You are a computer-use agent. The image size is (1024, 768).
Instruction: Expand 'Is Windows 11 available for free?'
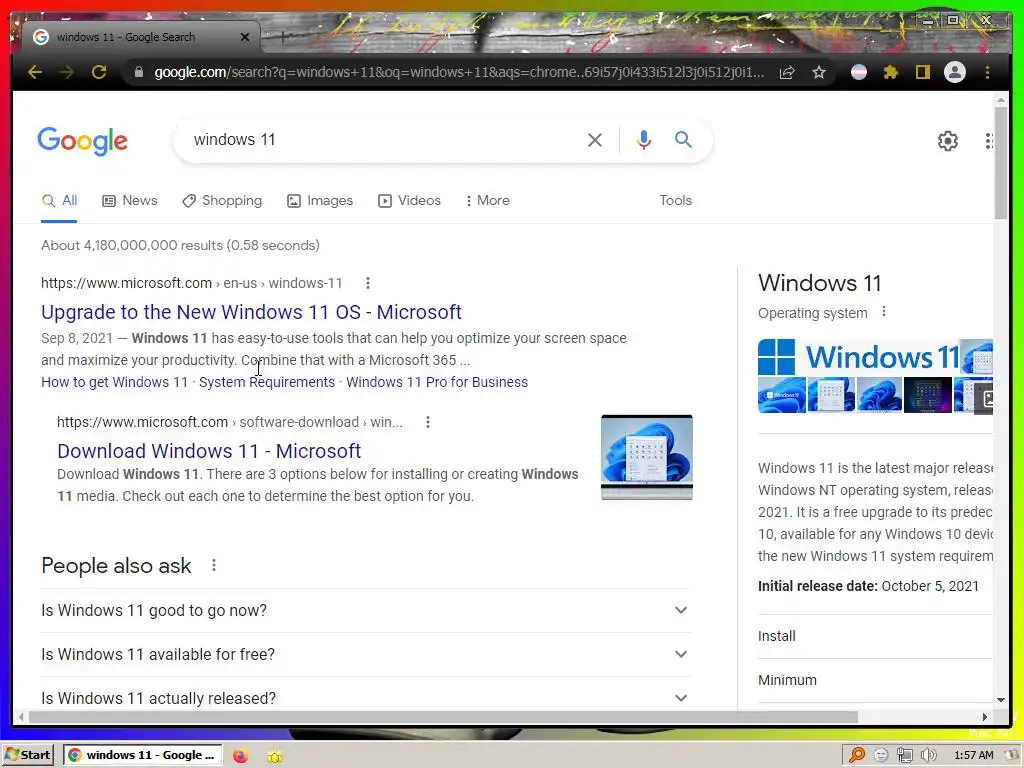[x=366, y=654]
